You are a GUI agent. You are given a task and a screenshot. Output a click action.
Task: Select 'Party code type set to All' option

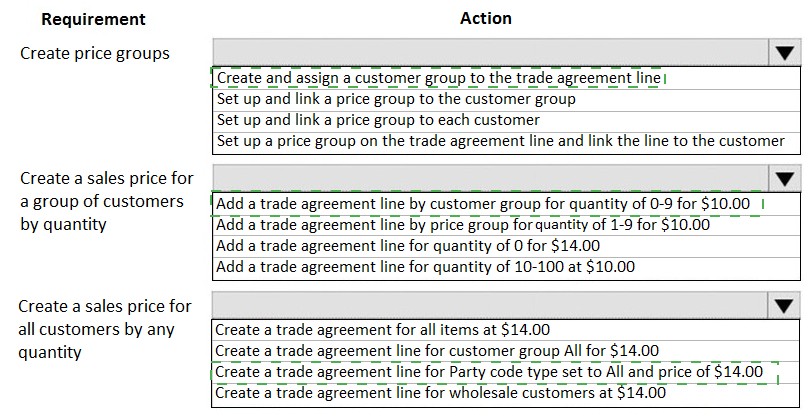[x=490, y=372]
